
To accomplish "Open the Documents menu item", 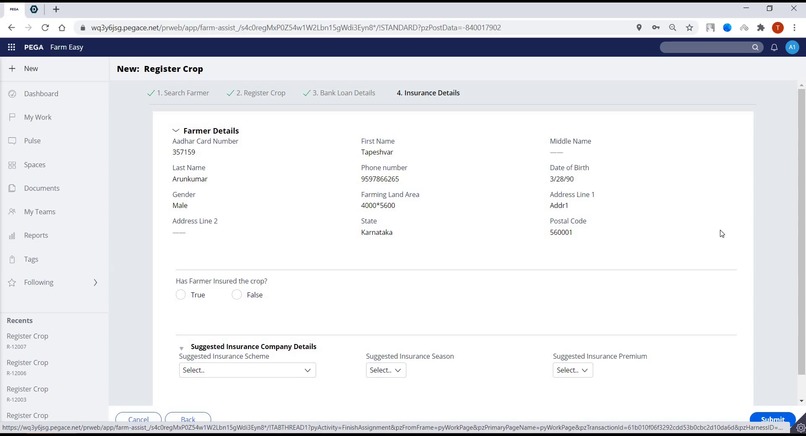I will pyautogui.click(x=42, y=188).
